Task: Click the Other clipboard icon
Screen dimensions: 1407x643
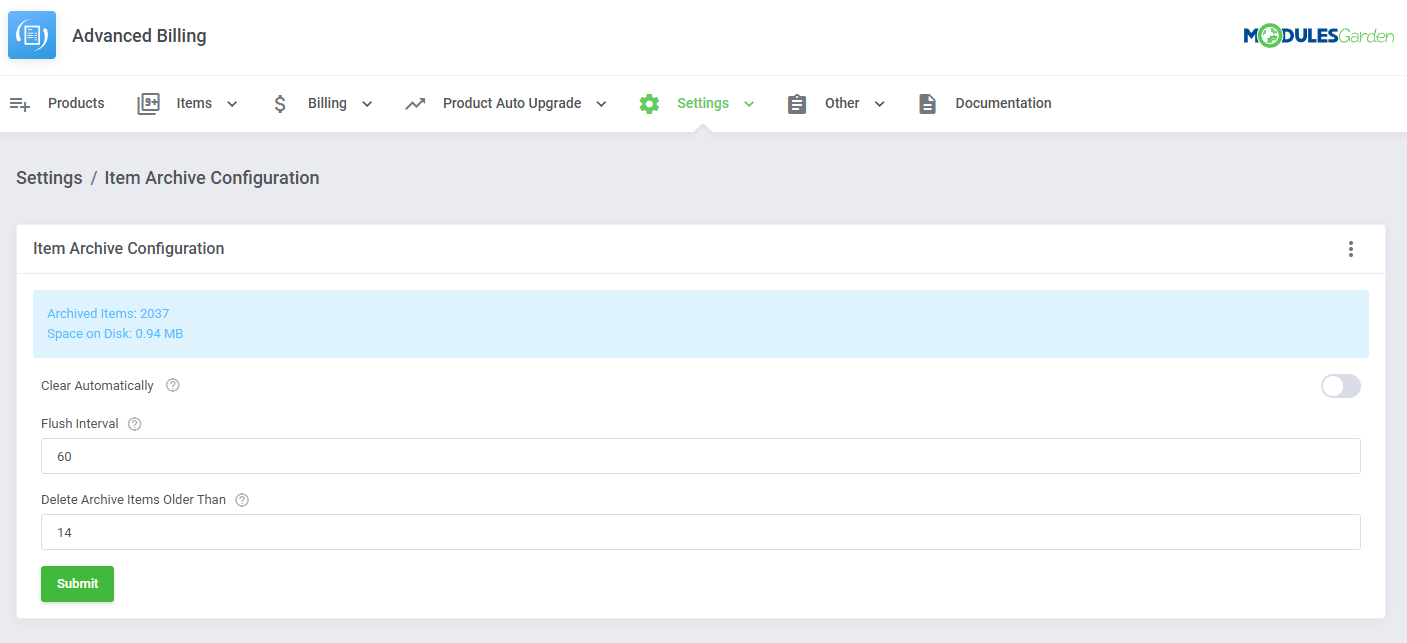Action: [x=797, y=104]
